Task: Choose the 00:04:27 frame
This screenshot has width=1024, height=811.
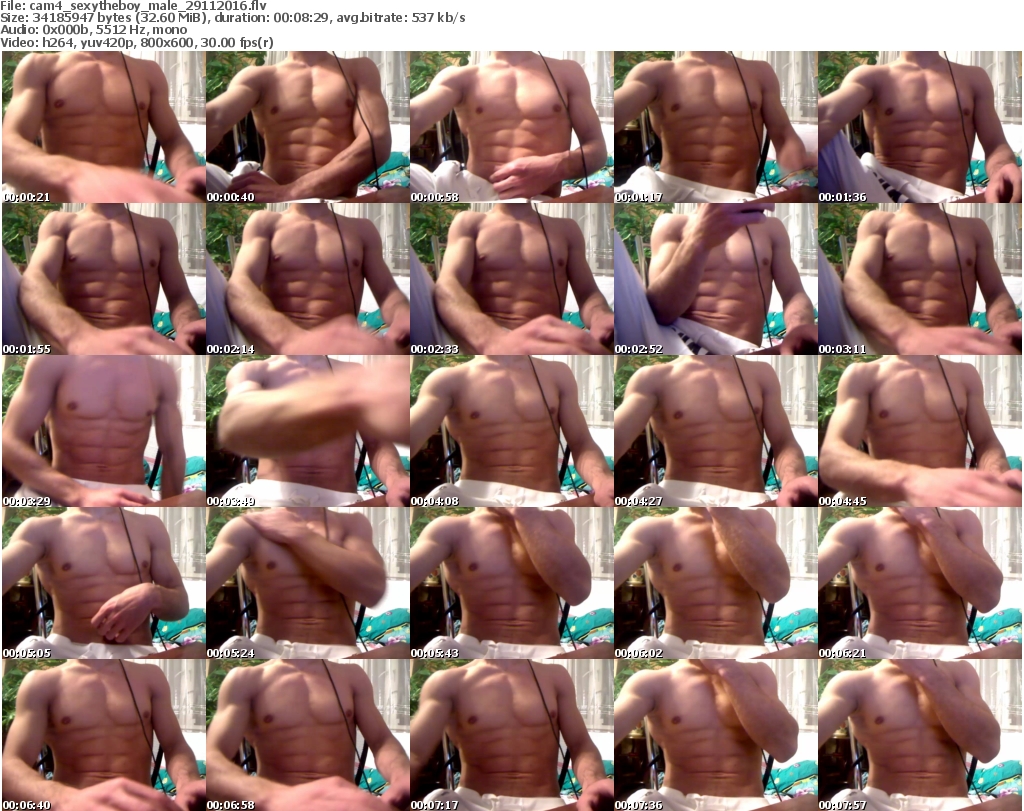Action: pyautogui.click(x=716, y=431)
